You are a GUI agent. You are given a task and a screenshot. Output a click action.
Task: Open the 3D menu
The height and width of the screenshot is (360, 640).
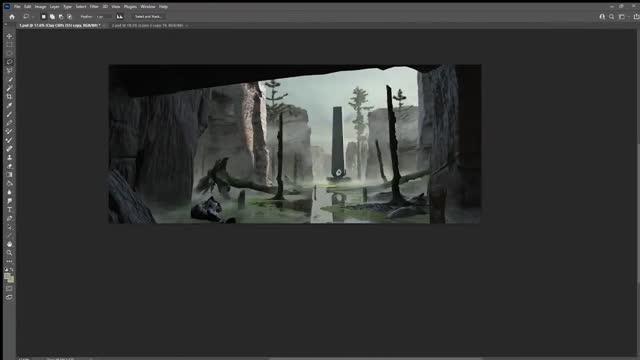tap(105, 7)
